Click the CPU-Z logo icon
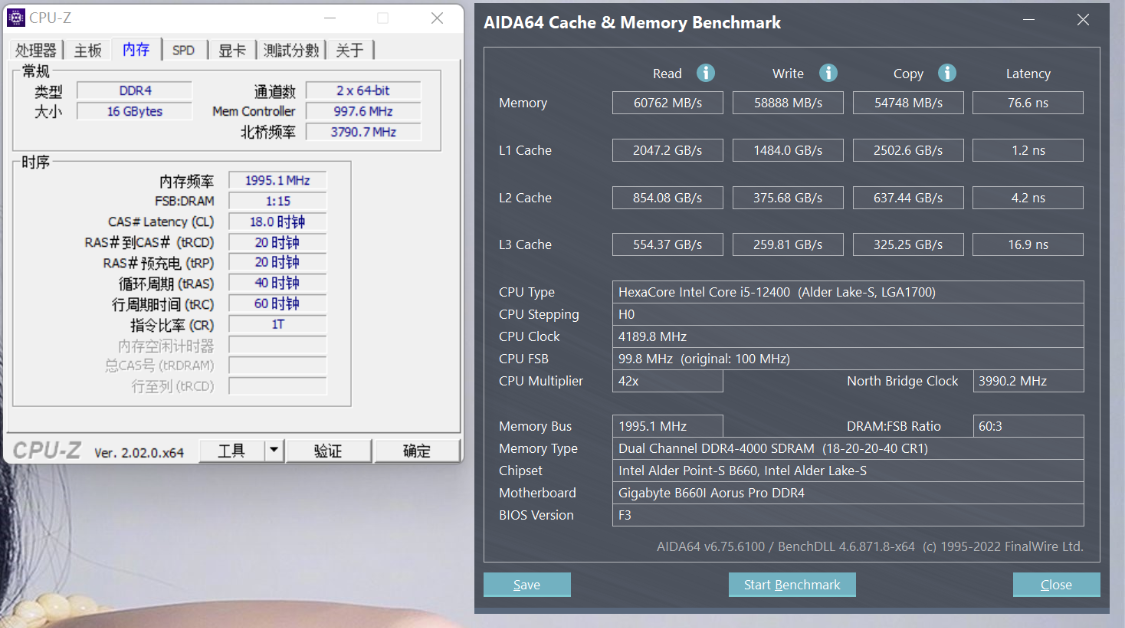This screenshot has height=628, width=1125. click(x=14, y=17)
